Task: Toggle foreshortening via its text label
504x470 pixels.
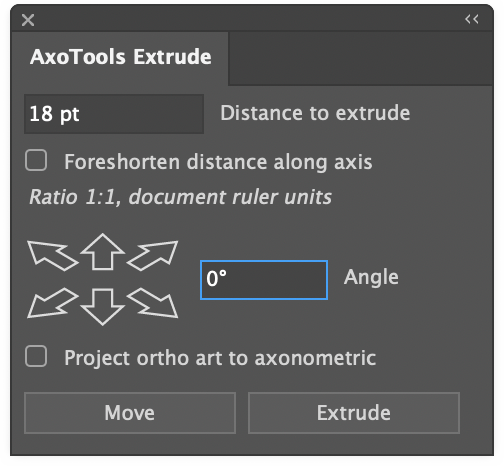Action: pos(218,162)
